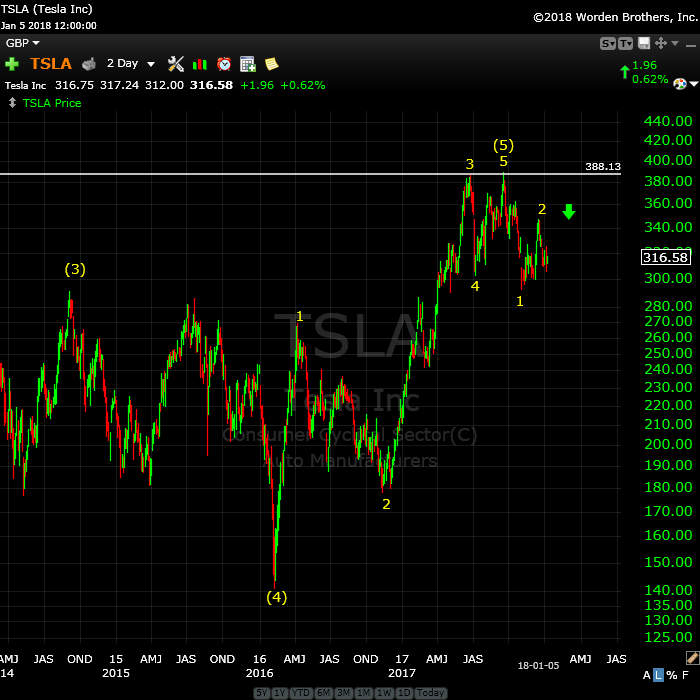Click the 388.13 horizontal line label
Image resolution: width=700 pixels, height=700 pixels.
point(603,167)
